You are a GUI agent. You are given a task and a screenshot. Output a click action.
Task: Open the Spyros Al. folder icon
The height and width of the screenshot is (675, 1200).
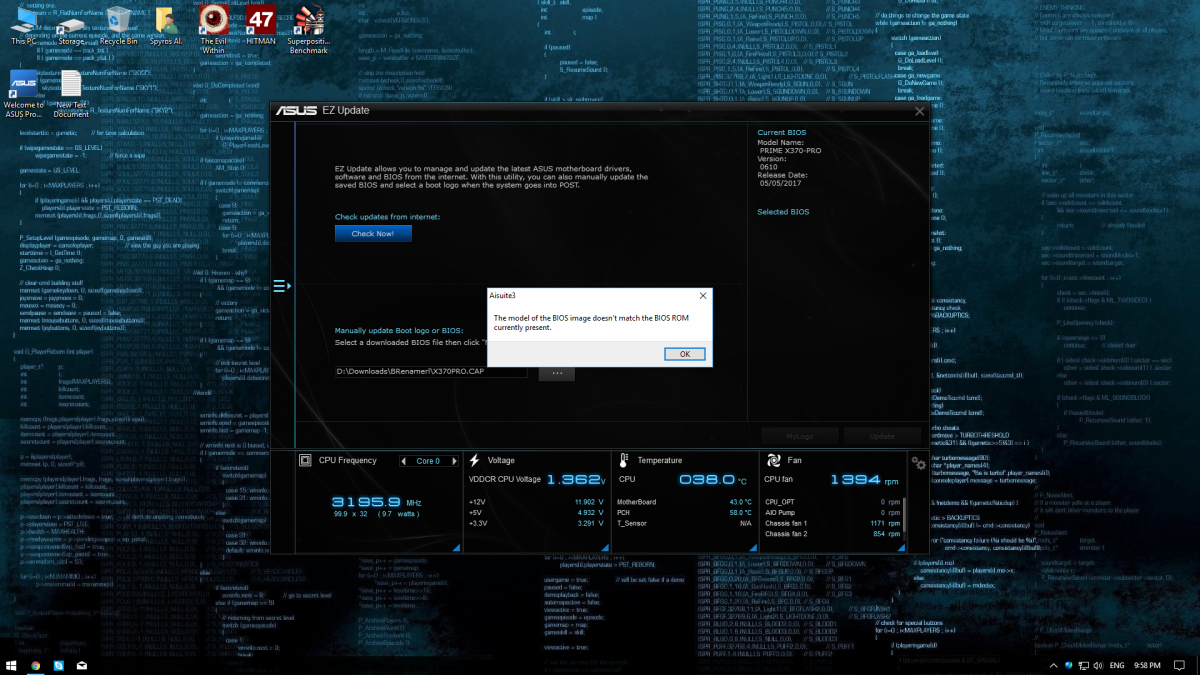(x=166, y=25)
